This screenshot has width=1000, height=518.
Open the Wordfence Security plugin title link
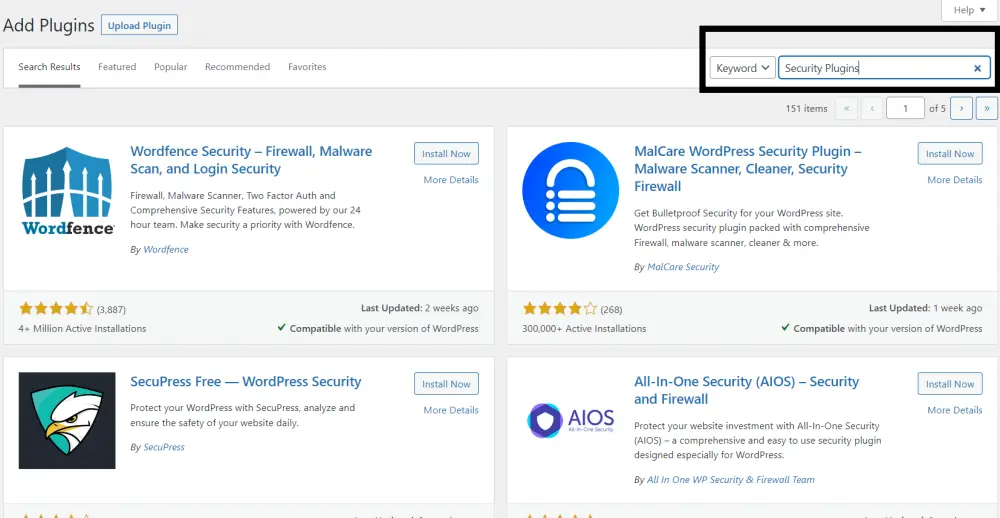[251, 160]
